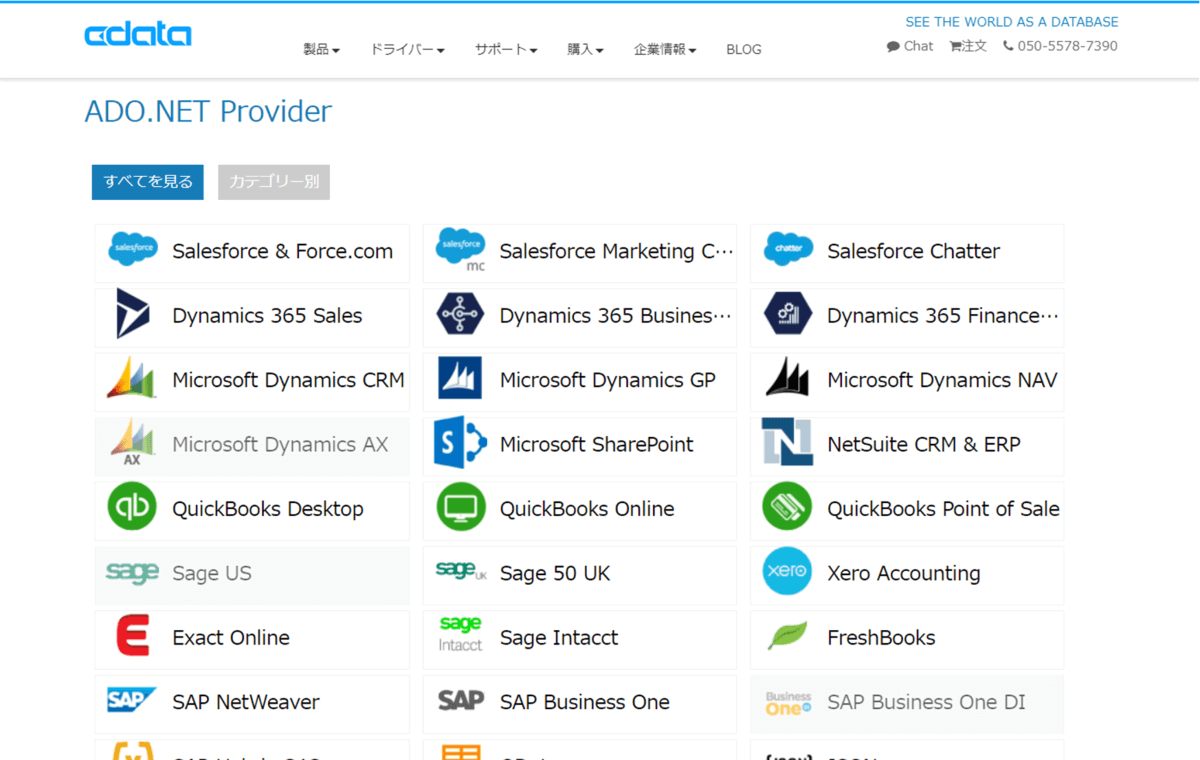
Task: Open the サポート dropdown menu
Action: click(506, 49)
